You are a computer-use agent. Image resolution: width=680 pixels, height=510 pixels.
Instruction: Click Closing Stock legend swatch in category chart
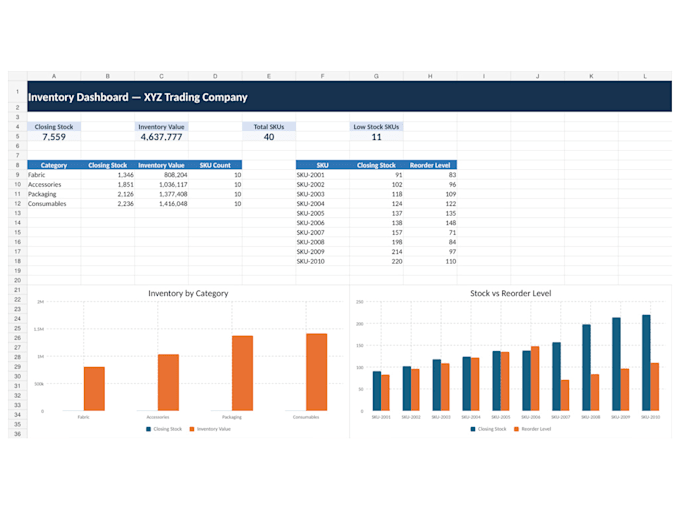click(148, 429)
